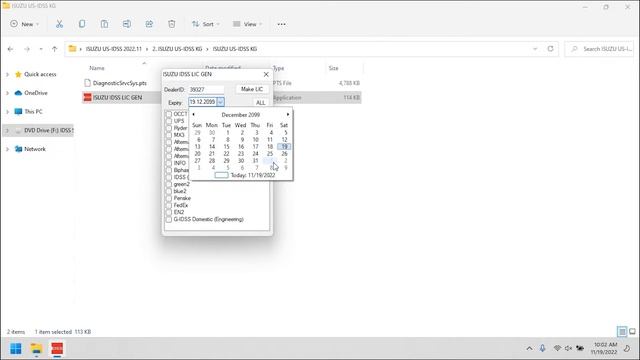Click the DealerID input field
Image resolution: width=640 pixels, height=360 pixels.
[206, 89]
